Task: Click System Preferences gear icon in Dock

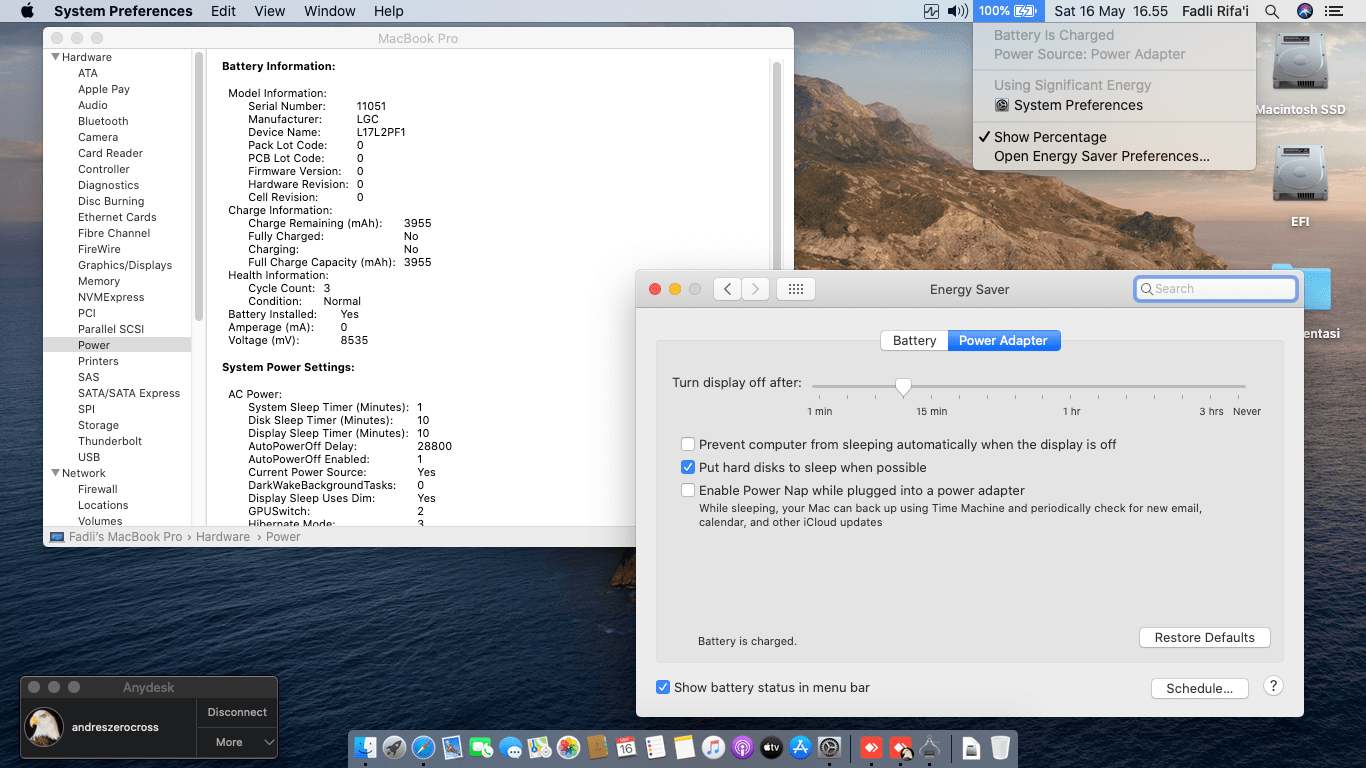Action: (829, 747)
